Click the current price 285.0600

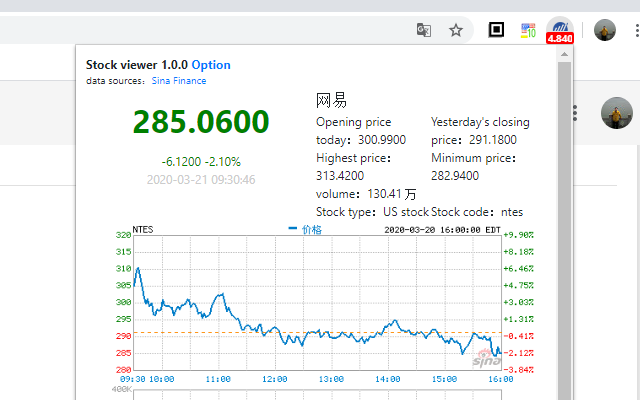click(201, 122)
